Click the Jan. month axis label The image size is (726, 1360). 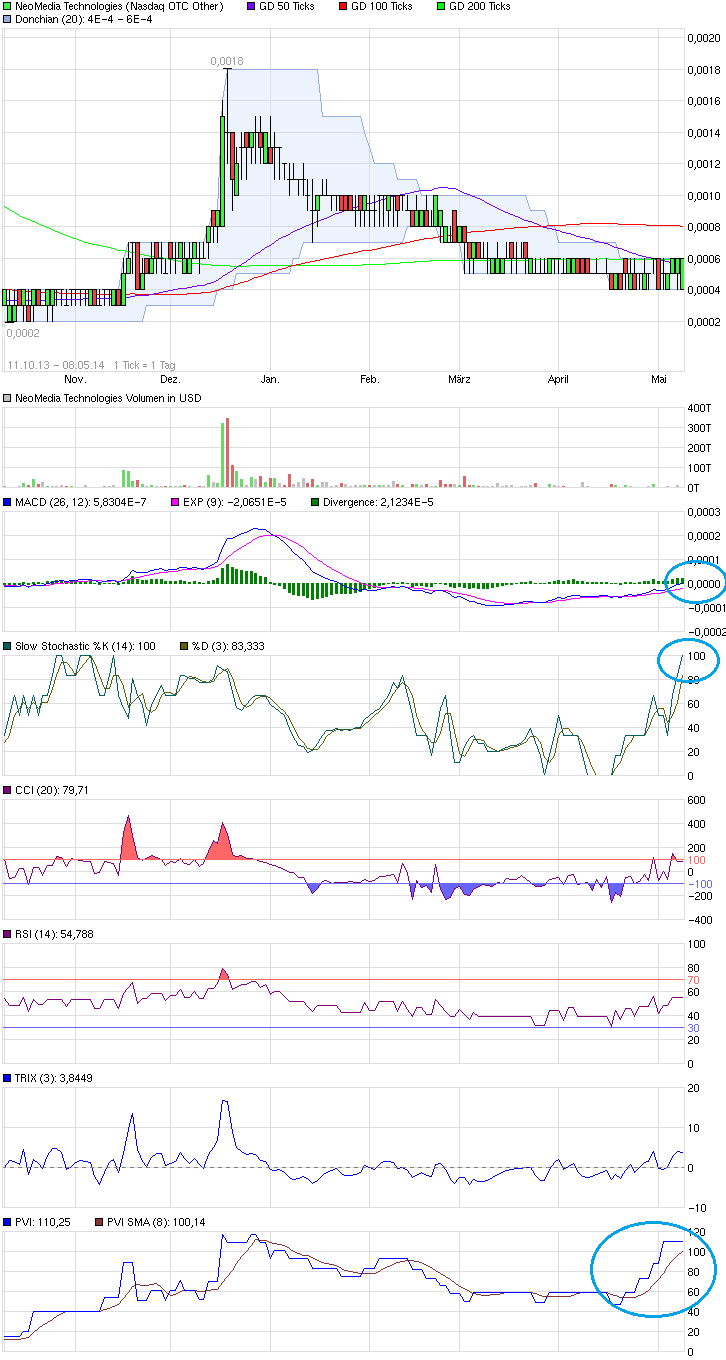pyautogui.click(x=269, y=379)
